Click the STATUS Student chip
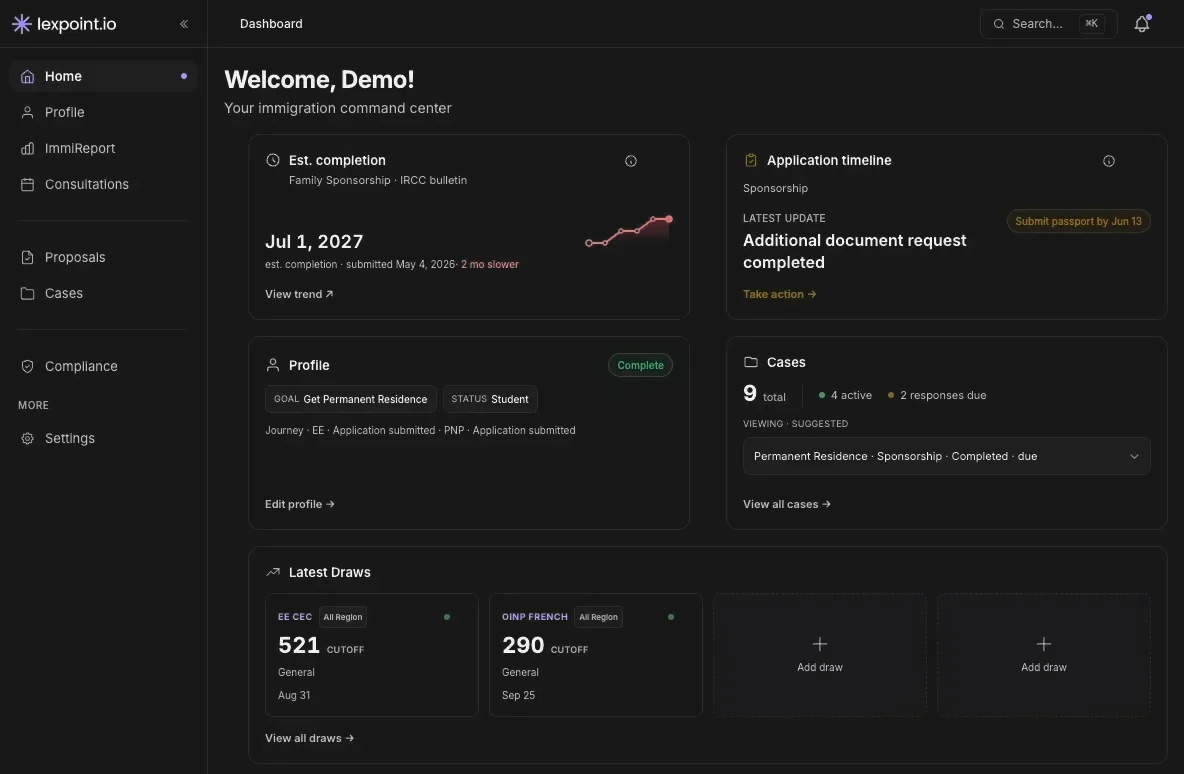Viewport: 1184px width, 774px height. 490,399
